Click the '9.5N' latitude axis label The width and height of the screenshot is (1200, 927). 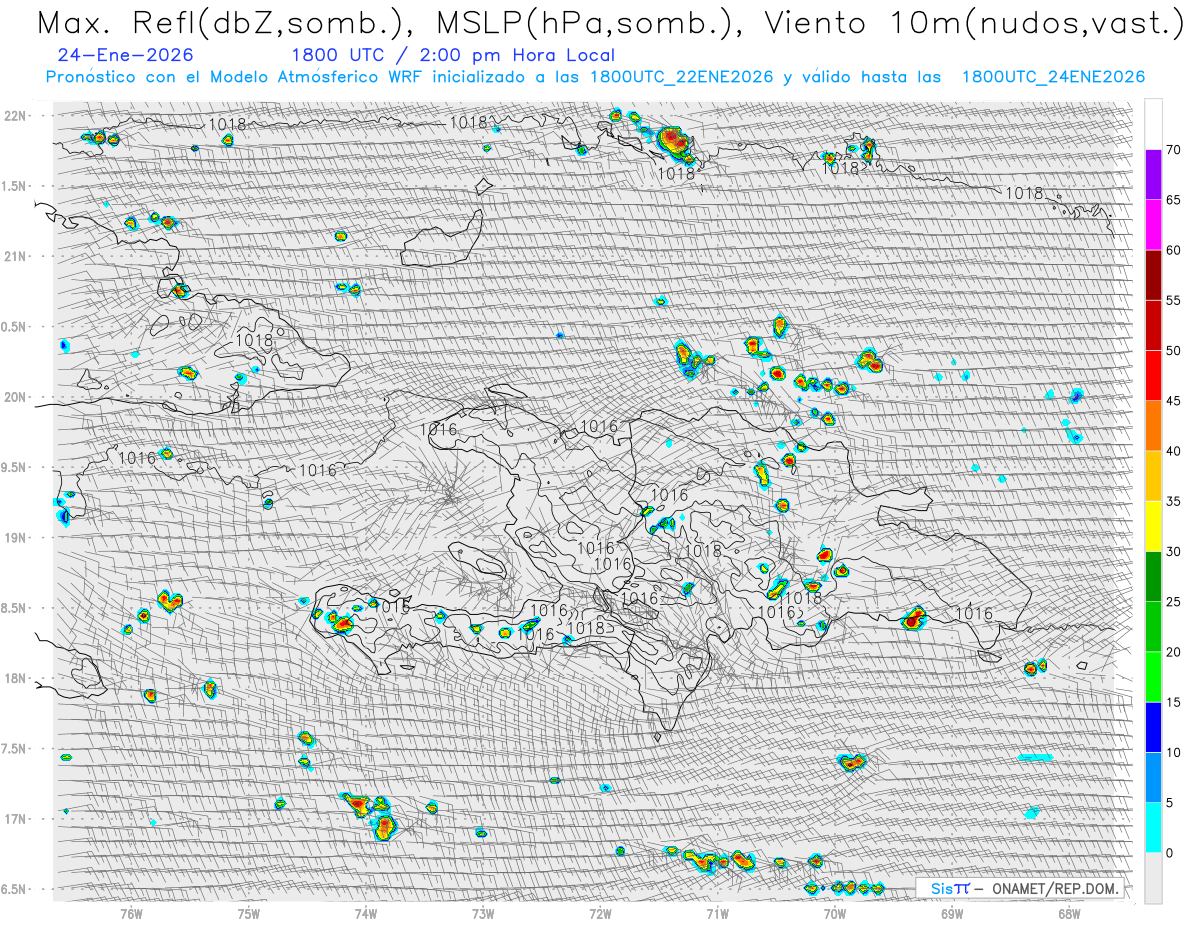[x=15, y=468]
